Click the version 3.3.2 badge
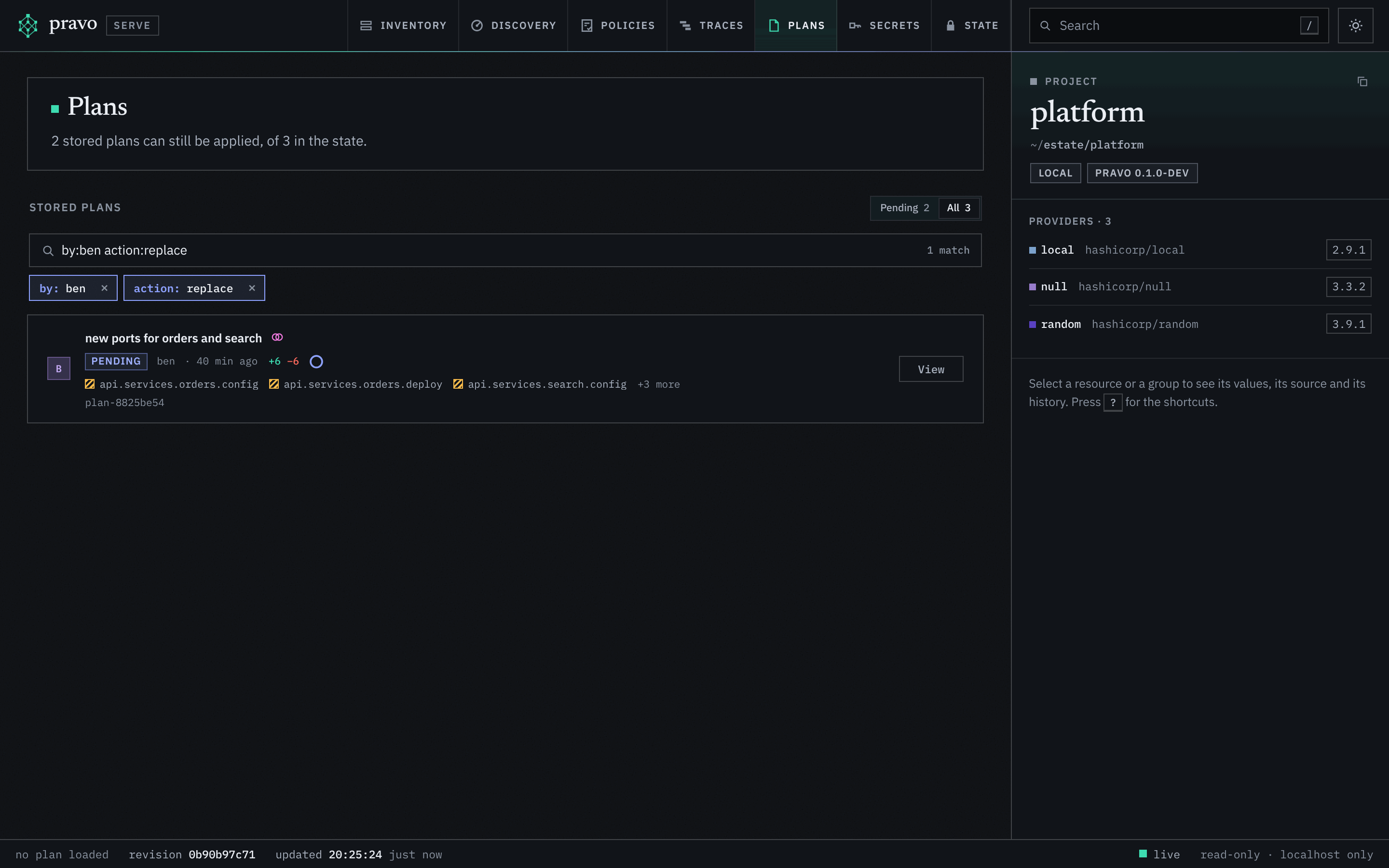The height and width of the screenshot is (868, 1389). tap(1349, 286)
